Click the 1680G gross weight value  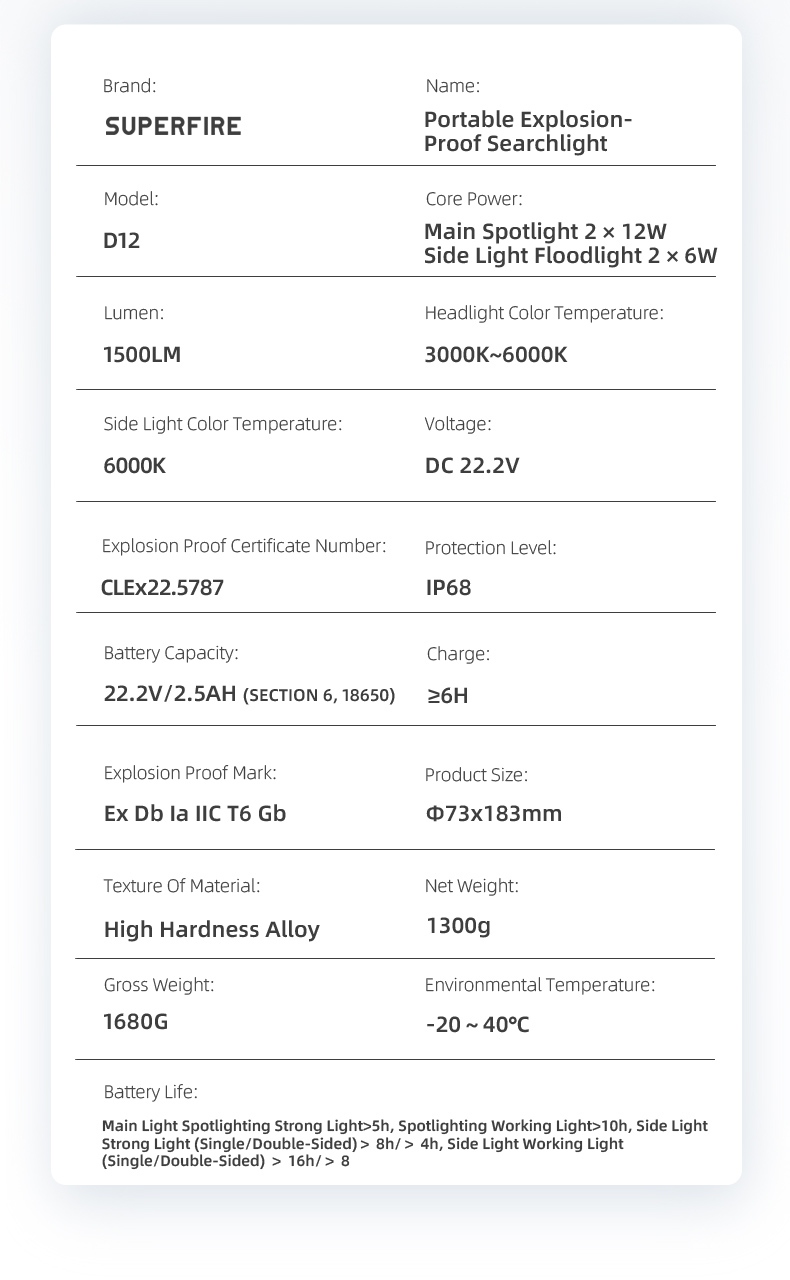[136, 1022]
